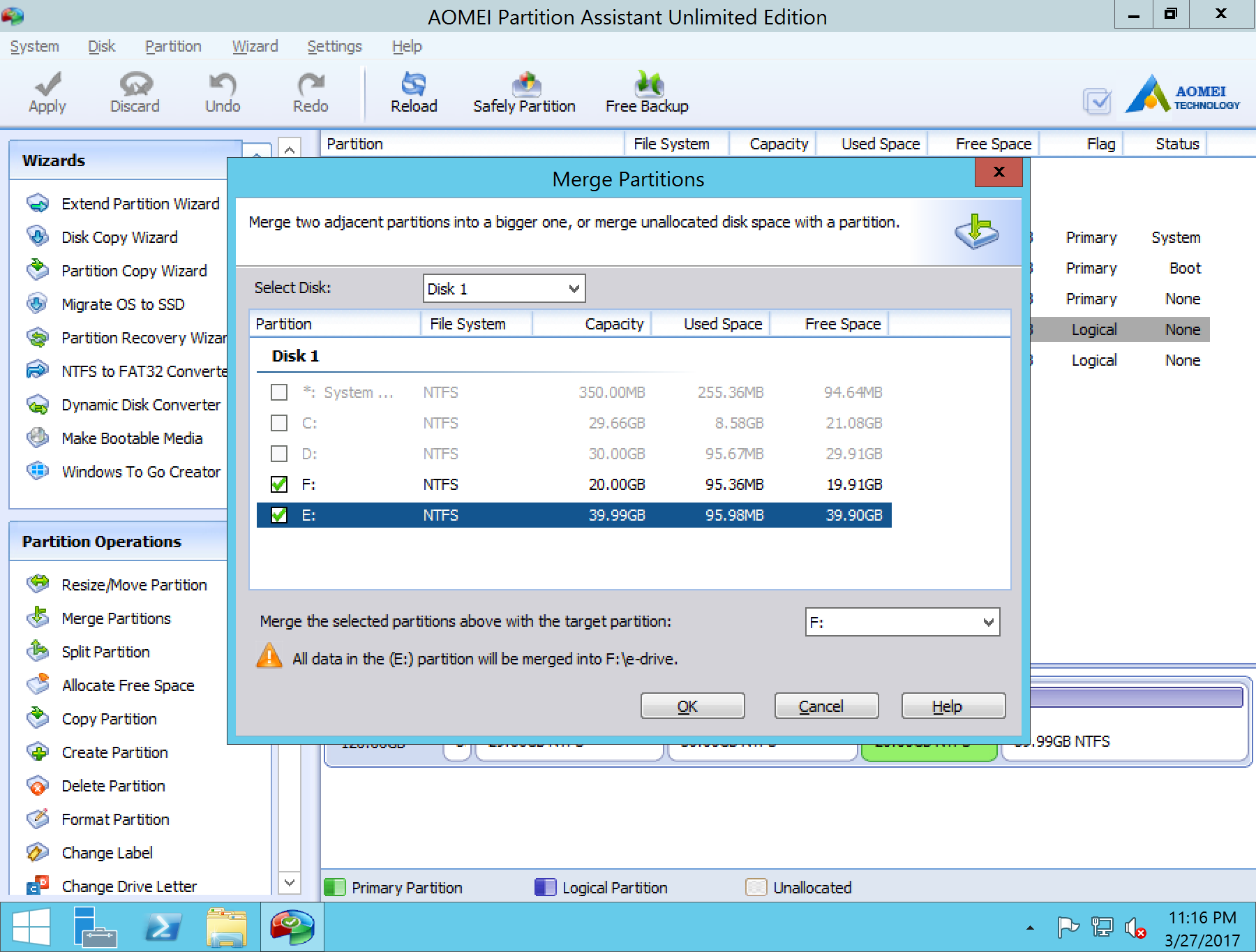Open the Safely Partition tool
This screenshot has width=1256, height=952.
click(524, 92)
